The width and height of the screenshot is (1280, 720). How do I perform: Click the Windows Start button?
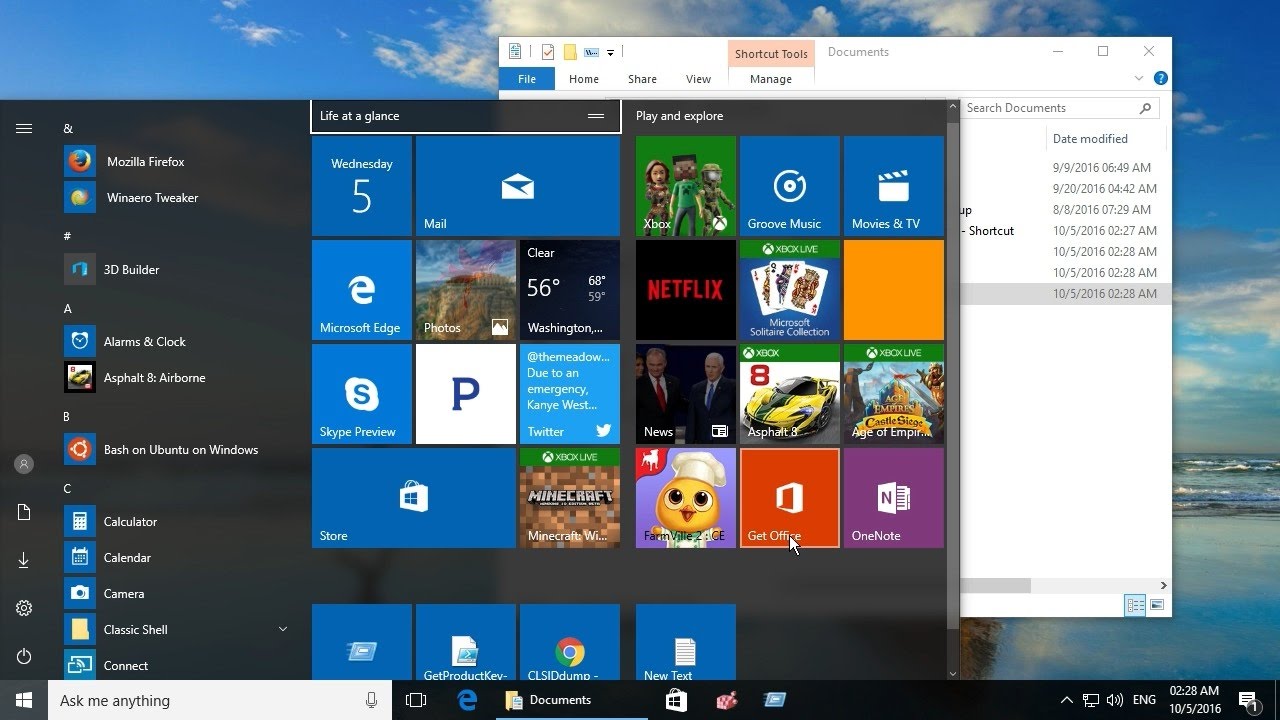tap(24, 700)
